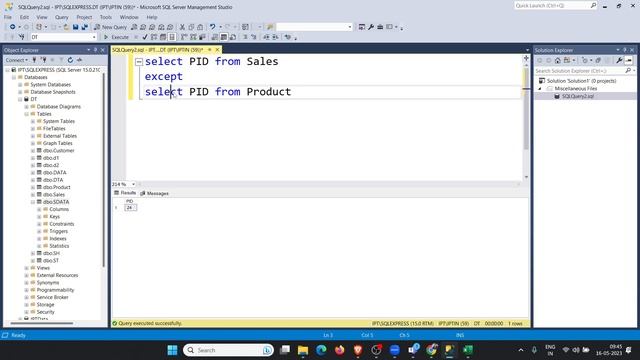Close the SQLQuery2.sql editor tab
This screenshot has width=640, height=360.
(x=217, y=50)
